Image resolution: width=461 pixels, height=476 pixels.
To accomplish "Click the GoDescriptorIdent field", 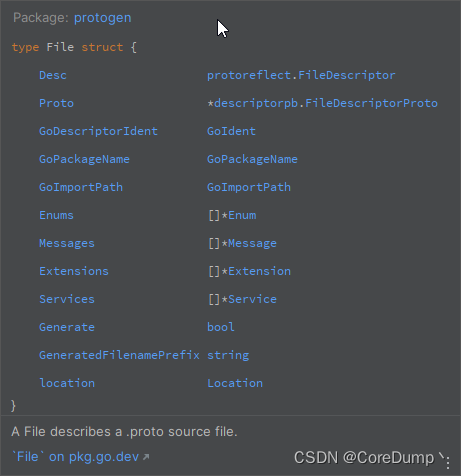I will (98, 131).
